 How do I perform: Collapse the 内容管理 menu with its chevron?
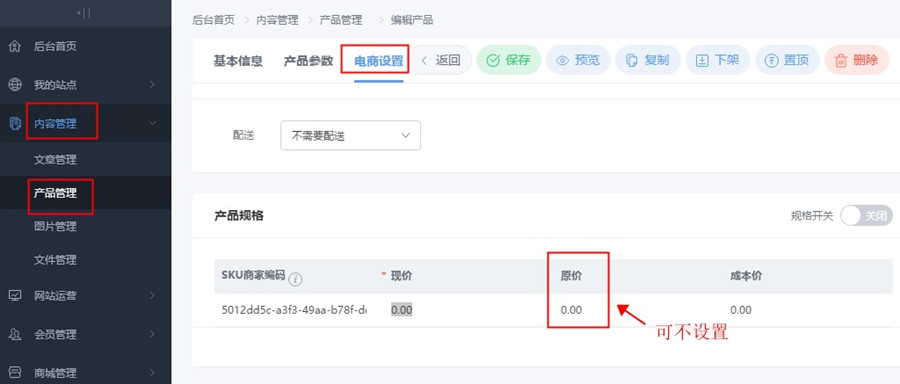pos(152,123)
